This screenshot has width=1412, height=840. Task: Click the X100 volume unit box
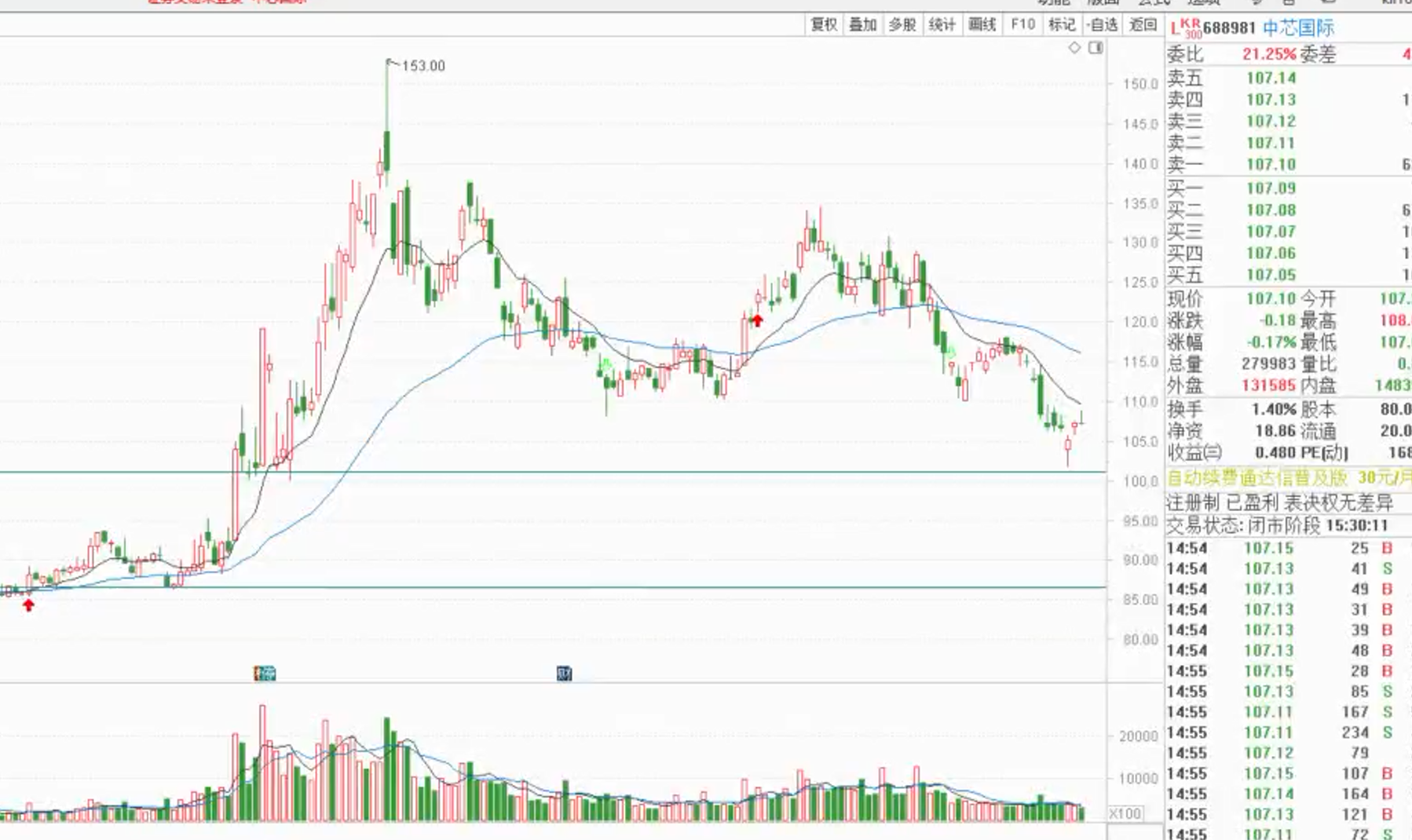tap(1125, 813)
